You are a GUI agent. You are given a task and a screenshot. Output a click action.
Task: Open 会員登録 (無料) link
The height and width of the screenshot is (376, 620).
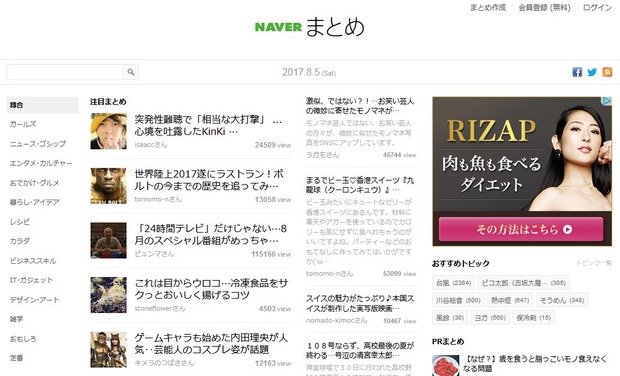click(544, 8)
